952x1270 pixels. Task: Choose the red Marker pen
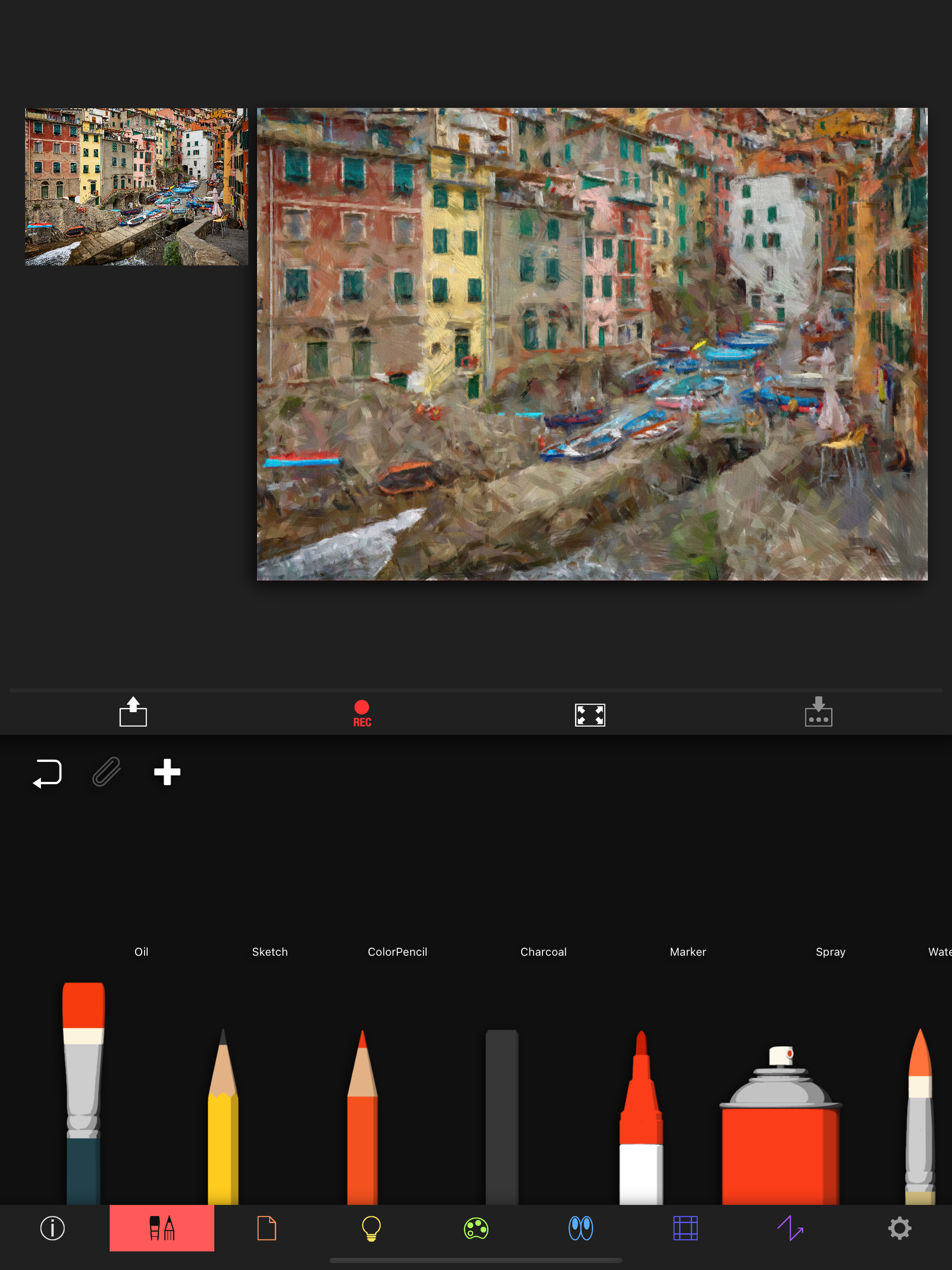click(641, 1119)
